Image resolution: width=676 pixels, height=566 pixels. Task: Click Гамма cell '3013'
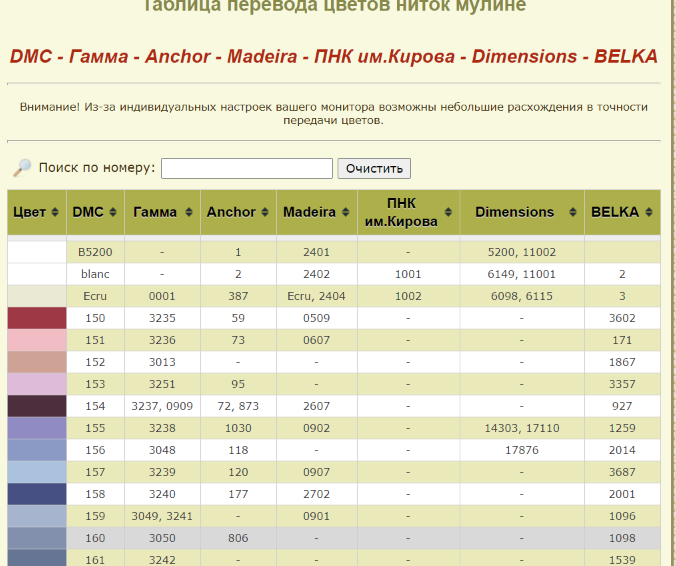coord(162,362)
